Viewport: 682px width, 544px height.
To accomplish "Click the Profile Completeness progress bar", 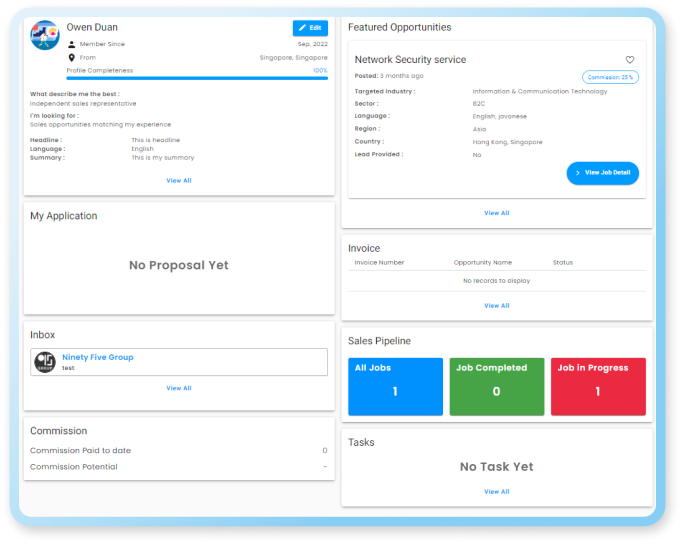I will click(197, 78).
